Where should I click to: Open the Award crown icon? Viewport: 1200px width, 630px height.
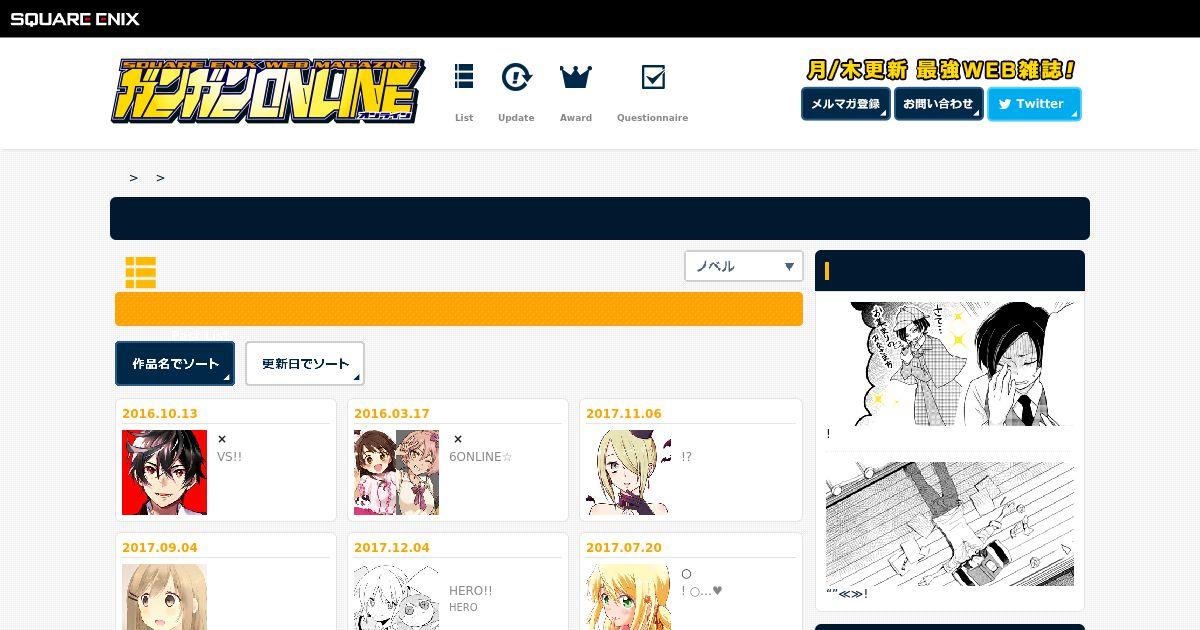(x=576, y=77)
